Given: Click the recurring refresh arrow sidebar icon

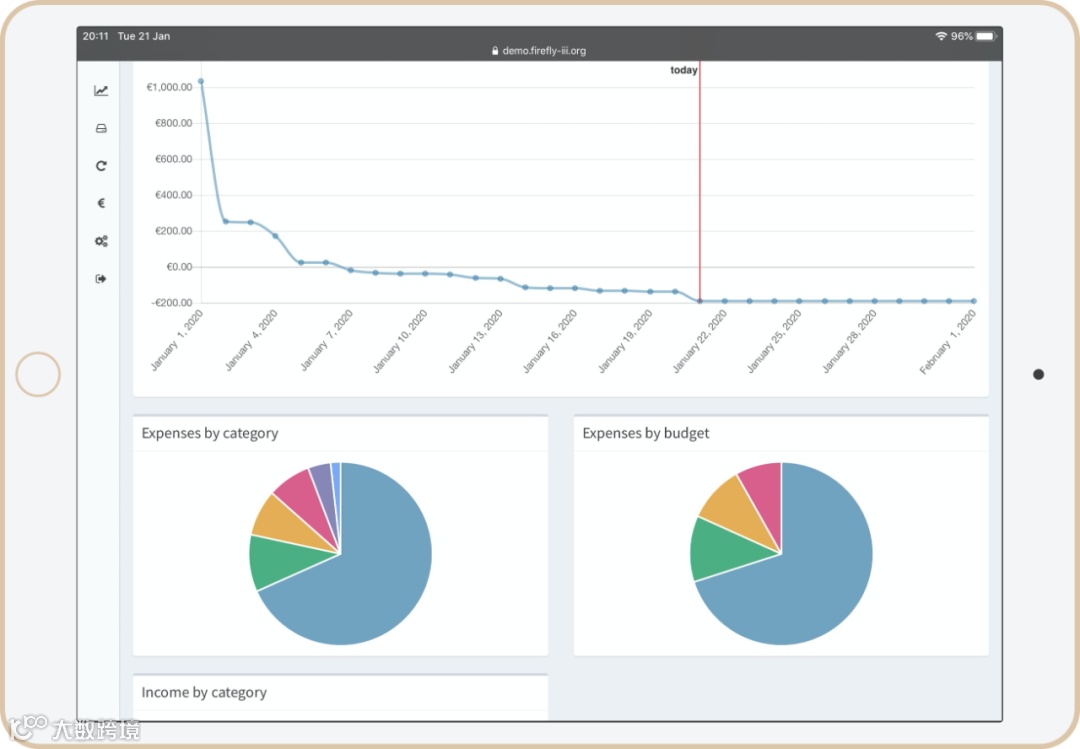Looking at the screenshot, I should (101, 165).
